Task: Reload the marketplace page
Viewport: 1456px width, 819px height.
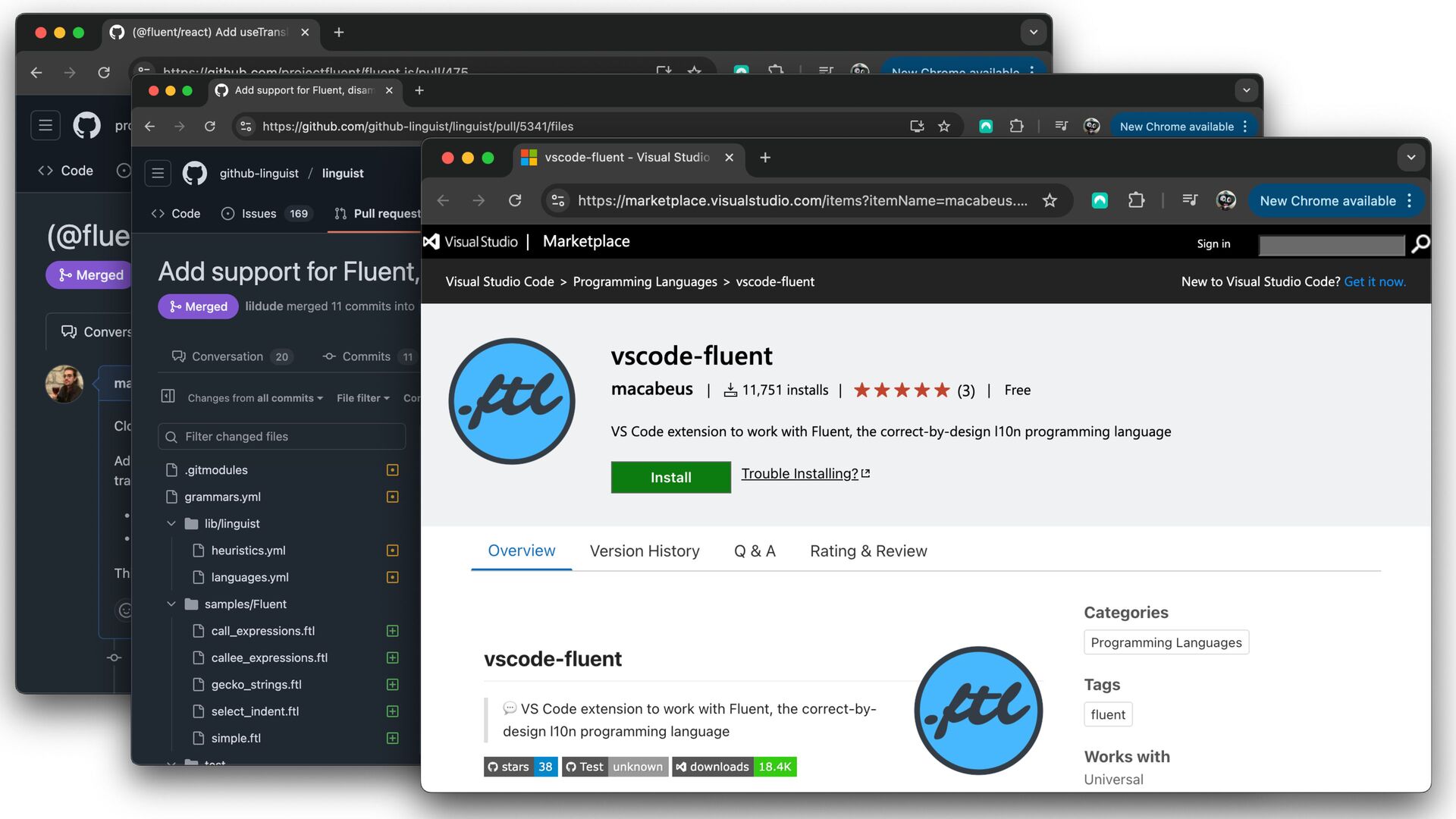Action: click(515, 201)
